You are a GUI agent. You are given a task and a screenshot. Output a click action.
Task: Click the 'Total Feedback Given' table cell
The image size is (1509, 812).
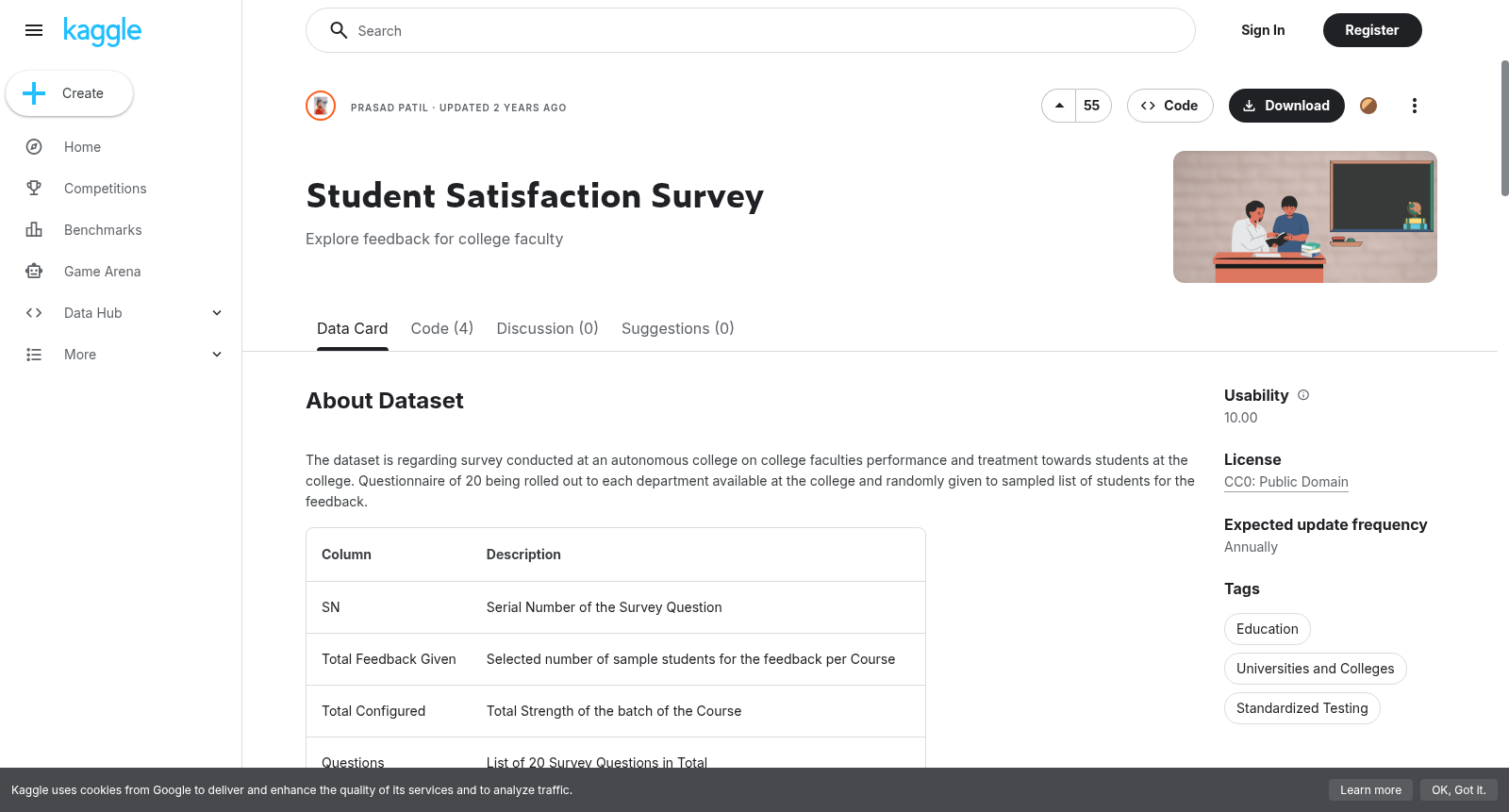pyautogui.click(x=389, y=659)
